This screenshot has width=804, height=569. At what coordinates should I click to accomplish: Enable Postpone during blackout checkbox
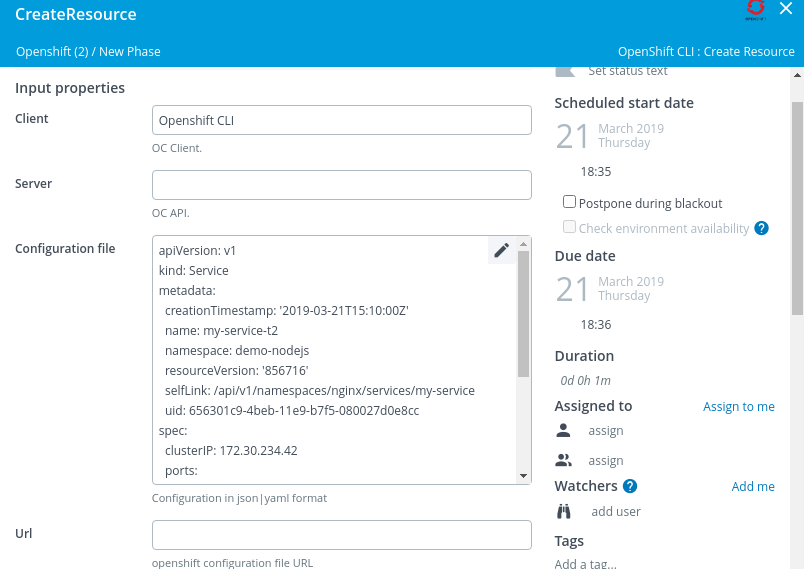click(570, 202)
